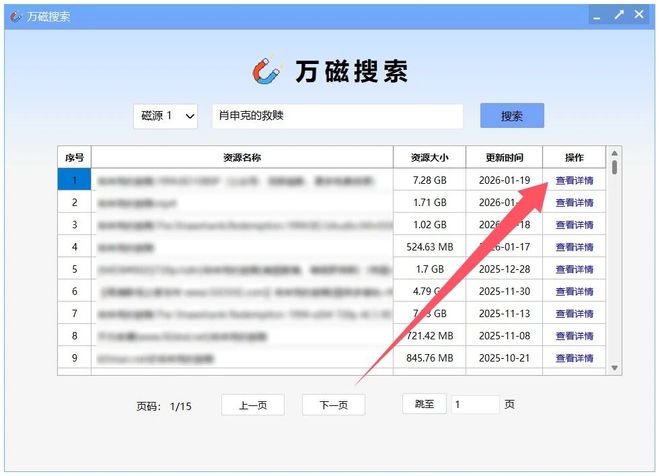Minimize the 万磁搜索 window

(597, 16)
